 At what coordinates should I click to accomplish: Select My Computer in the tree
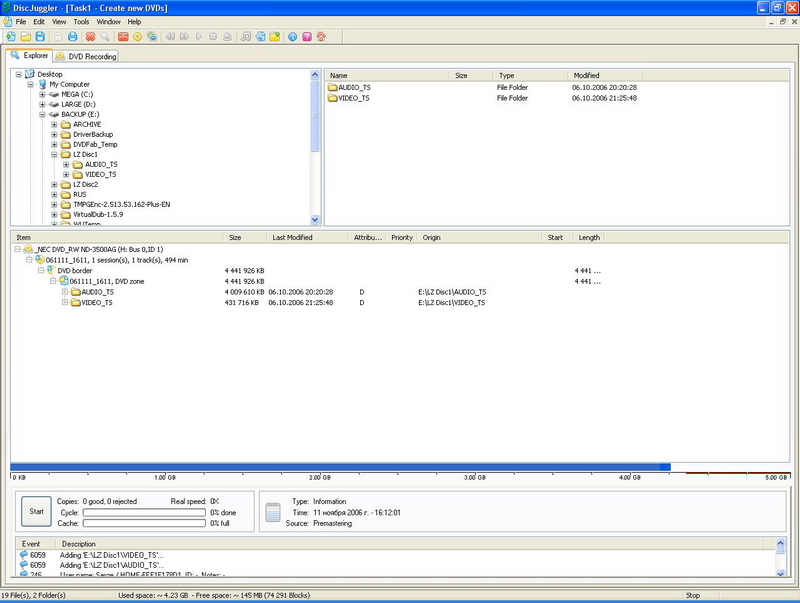tap(69, 85)
